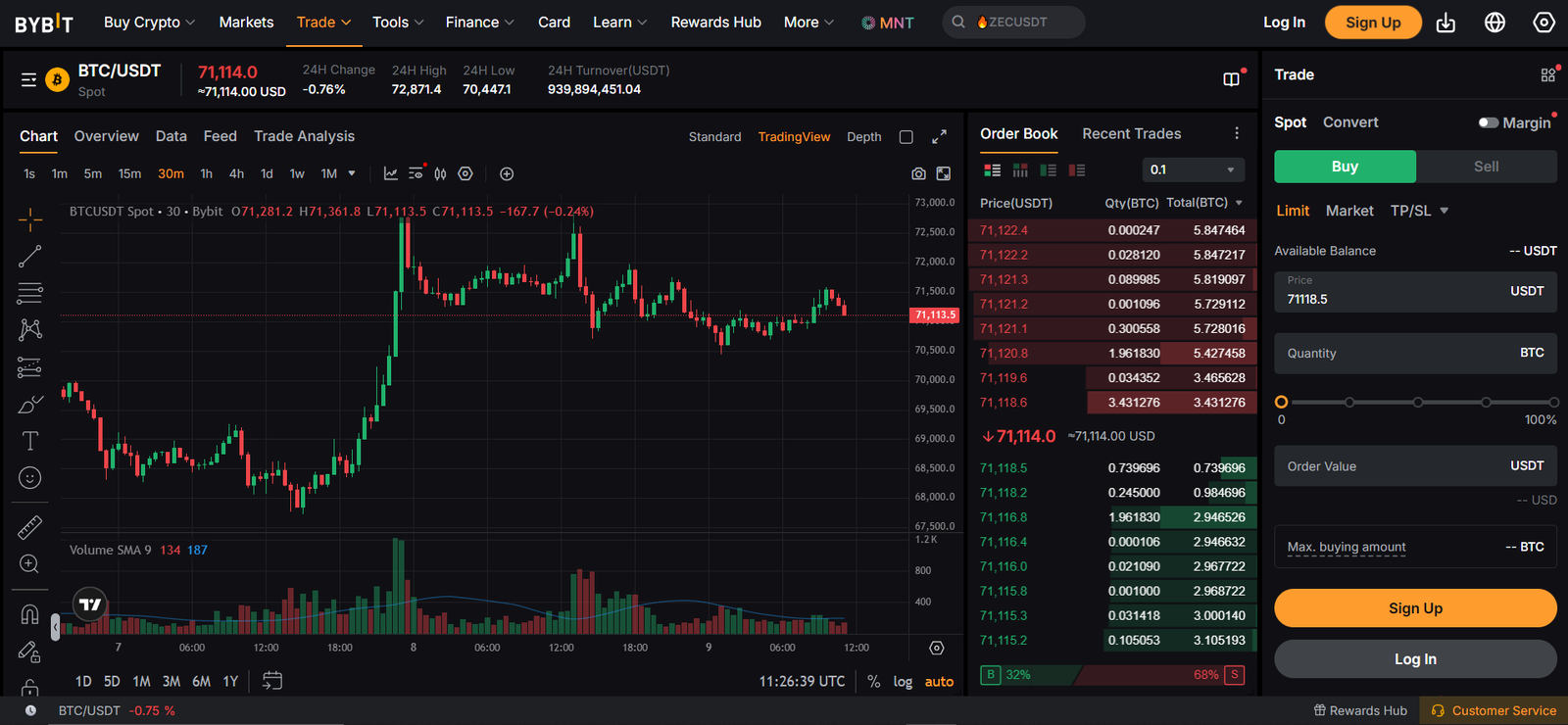Screen dimensions: 1568x725
Task: Select the crosshair cursor tool
Action: coord(30,219)
